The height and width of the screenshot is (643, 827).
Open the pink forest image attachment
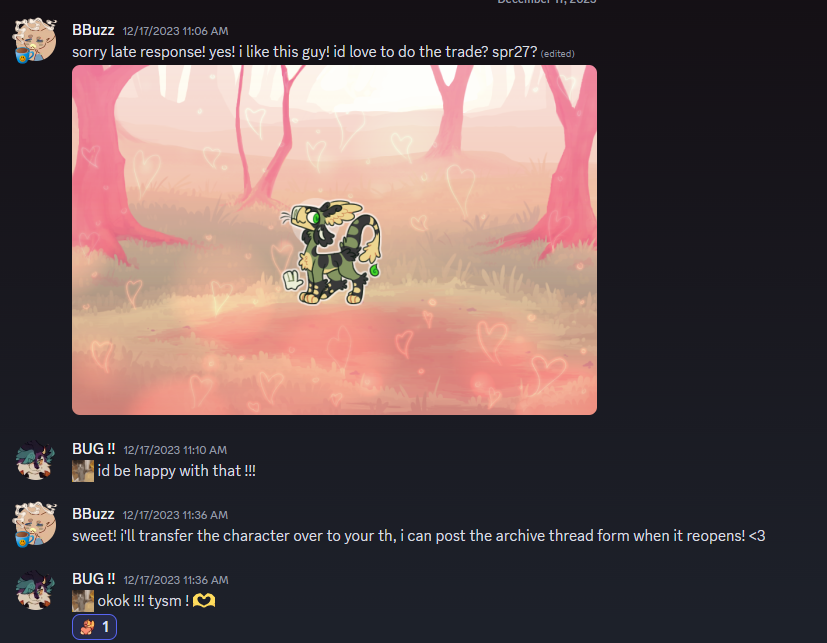334,239
